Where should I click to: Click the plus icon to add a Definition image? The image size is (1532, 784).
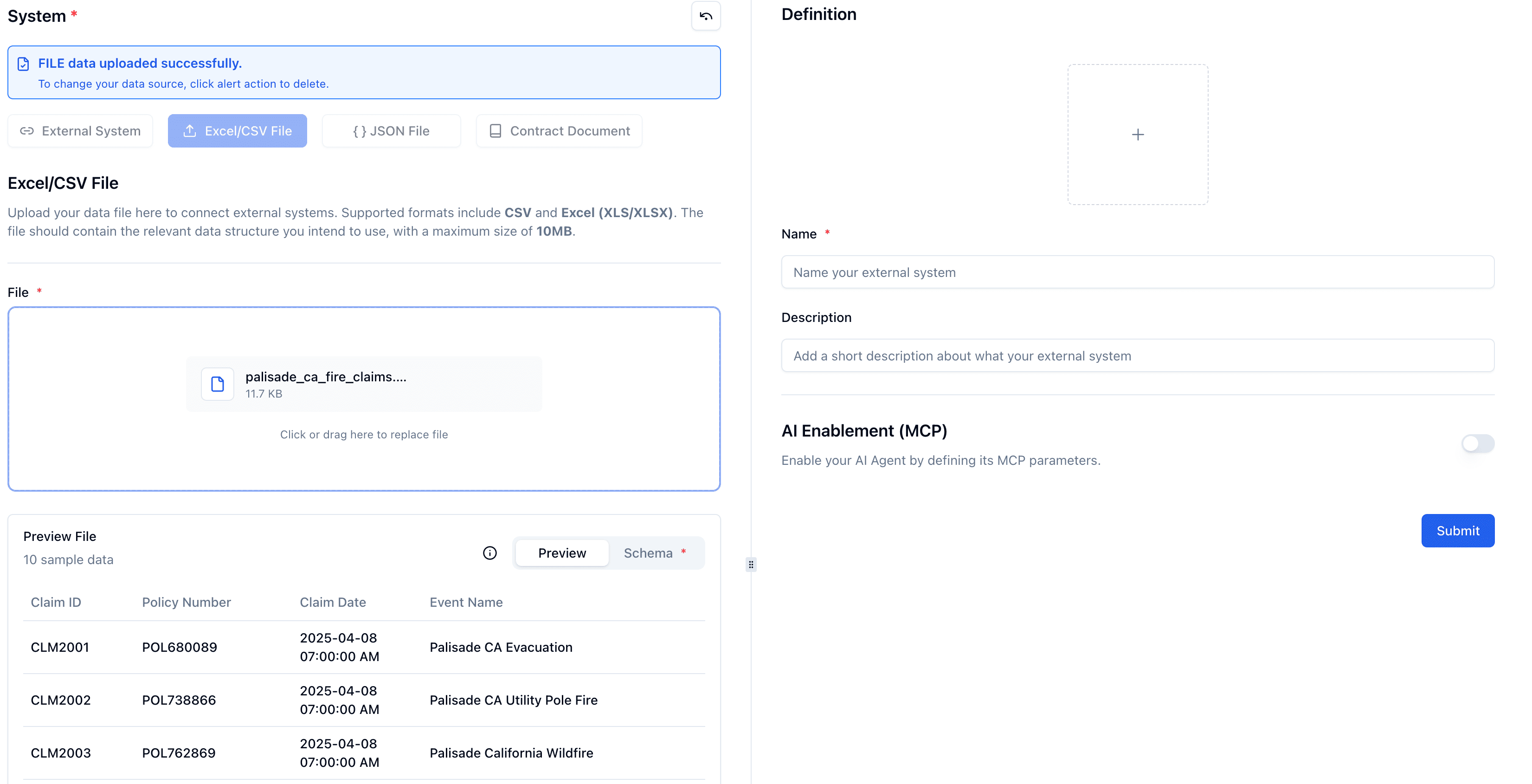point(1138,134)
